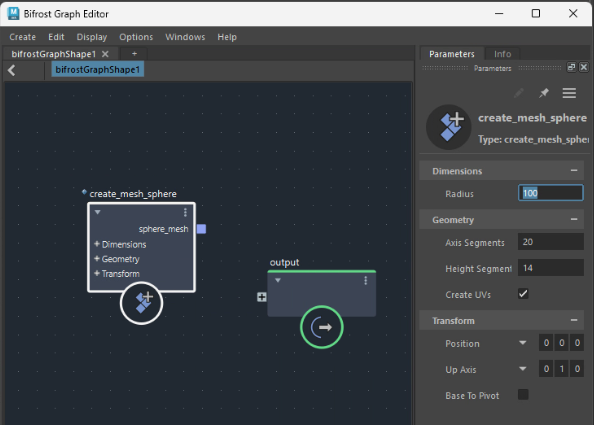Switch to the Parameters tab
The width and height of the screenshot is (594, 425).
452,54
